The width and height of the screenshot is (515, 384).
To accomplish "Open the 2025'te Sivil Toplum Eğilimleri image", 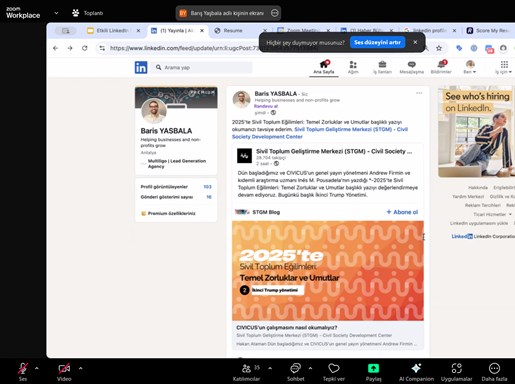I will point(328,271).
